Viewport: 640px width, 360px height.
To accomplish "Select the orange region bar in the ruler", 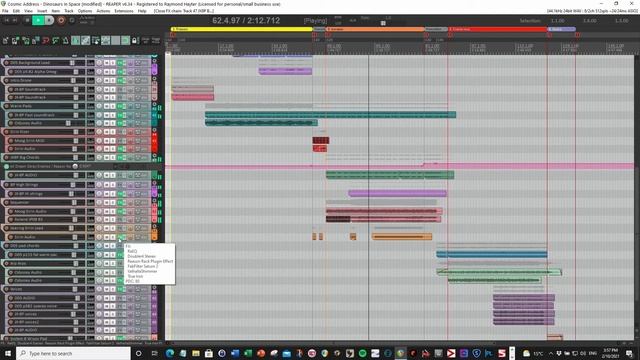I will tap(375, 29).
